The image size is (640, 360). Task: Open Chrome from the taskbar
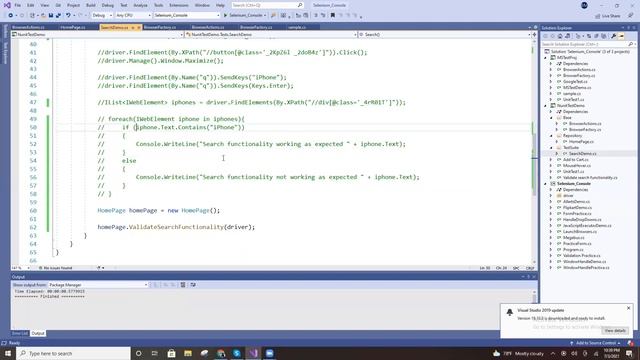point(221,353)
